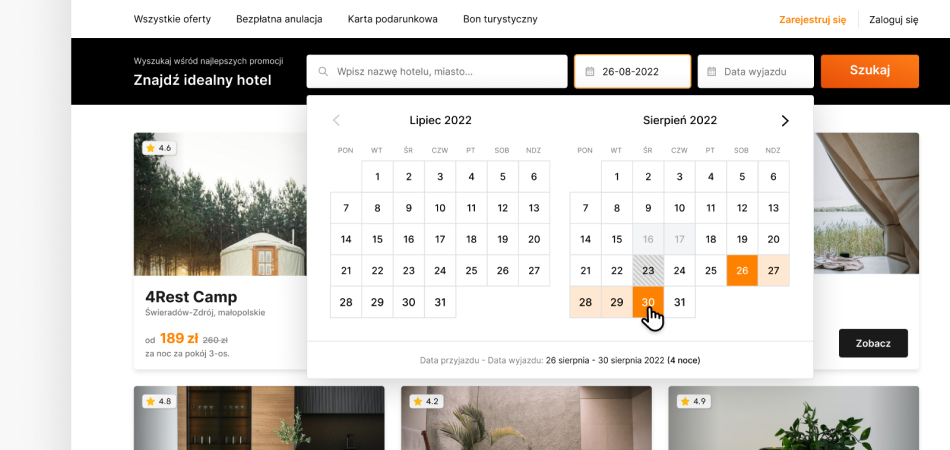The height and width of the screenshot is (450, 950).
Task: Click hatched day 23 in Sierpień
Action: coord(648,271)
